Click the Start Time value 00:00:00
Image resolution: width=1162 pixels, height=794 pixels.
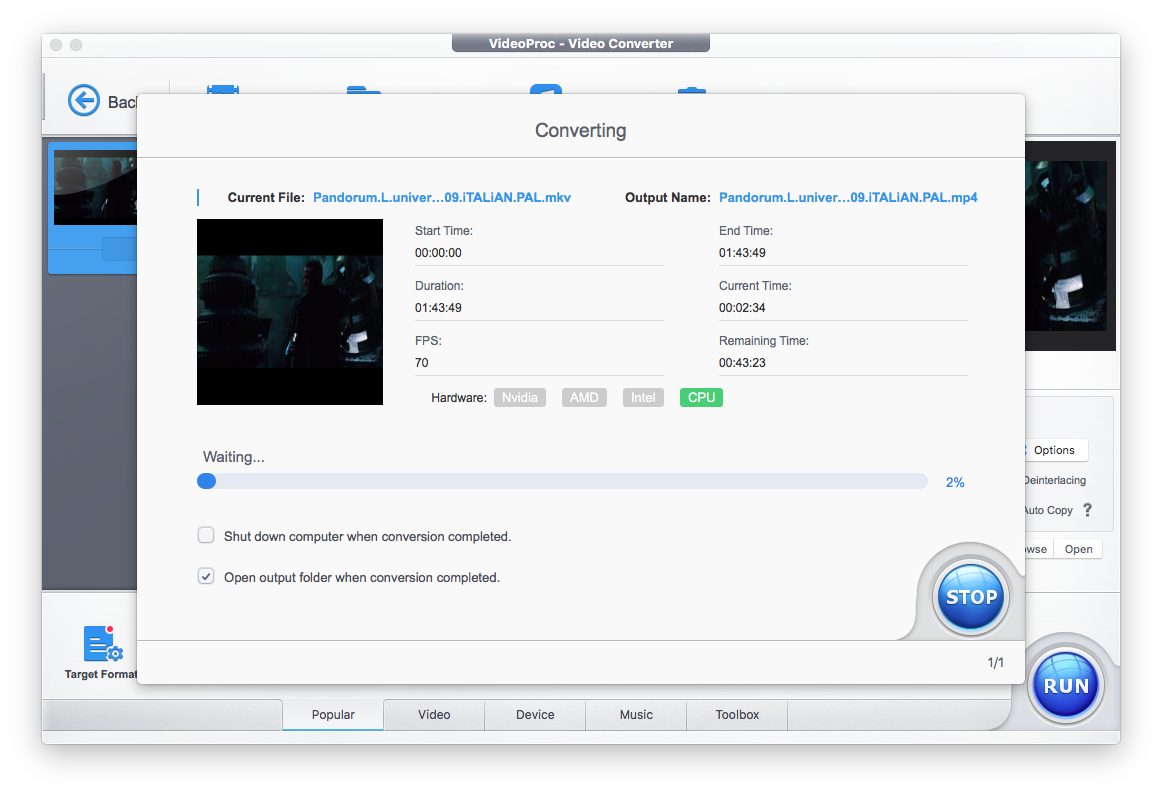pyautogui.click(x=438, y=253)
